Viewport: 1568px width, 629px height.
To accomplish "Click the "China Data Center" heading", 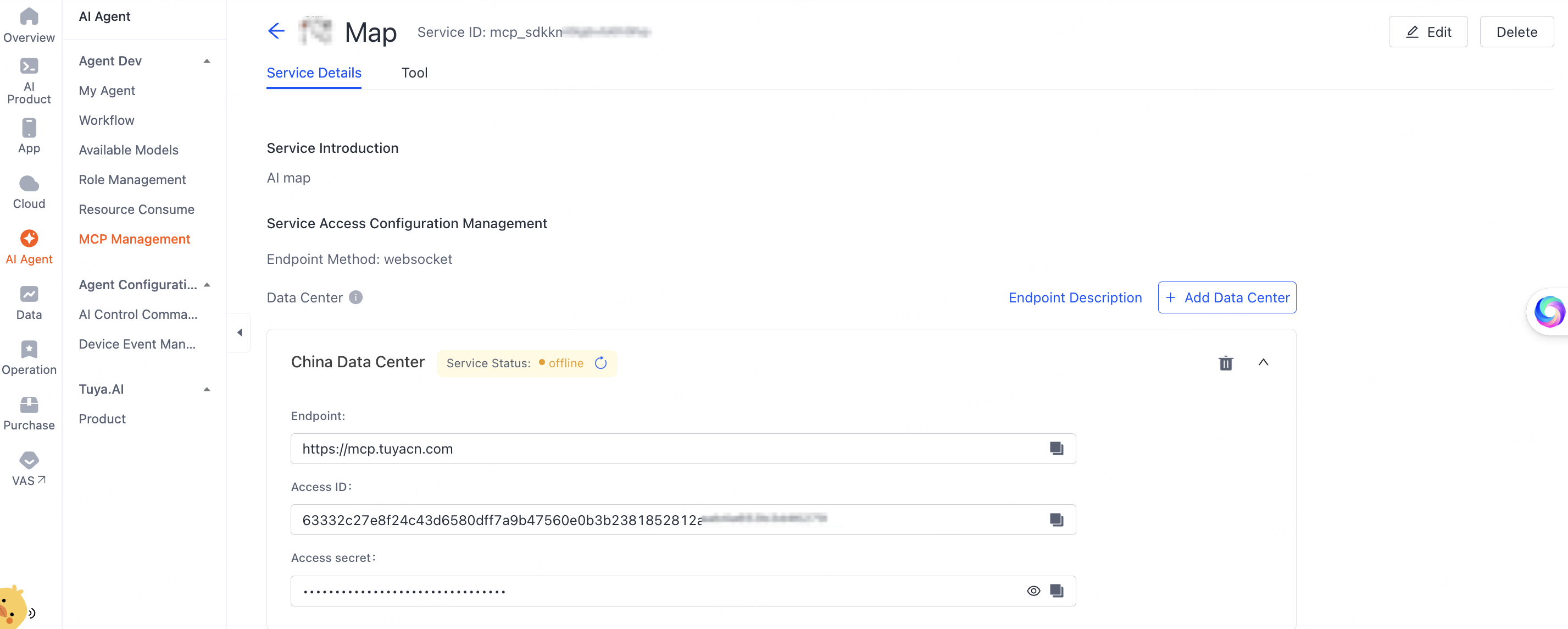I will click(358, 362).
